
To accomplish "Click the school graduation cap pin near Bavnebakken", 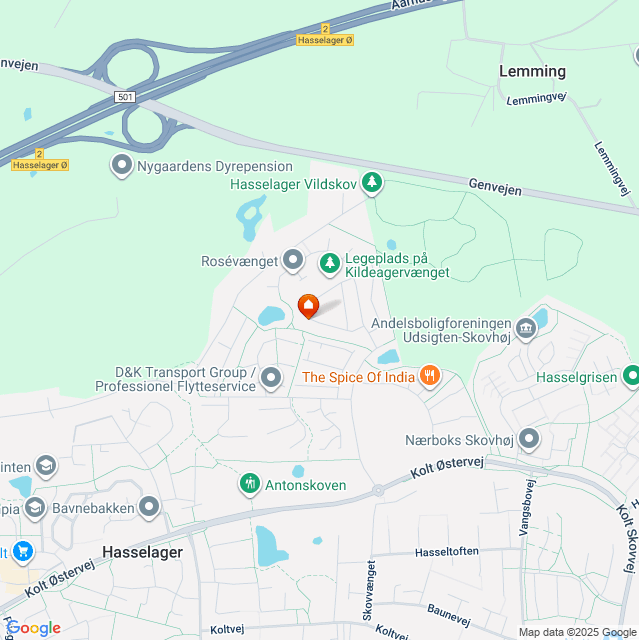I will click(x=35, y=509).
